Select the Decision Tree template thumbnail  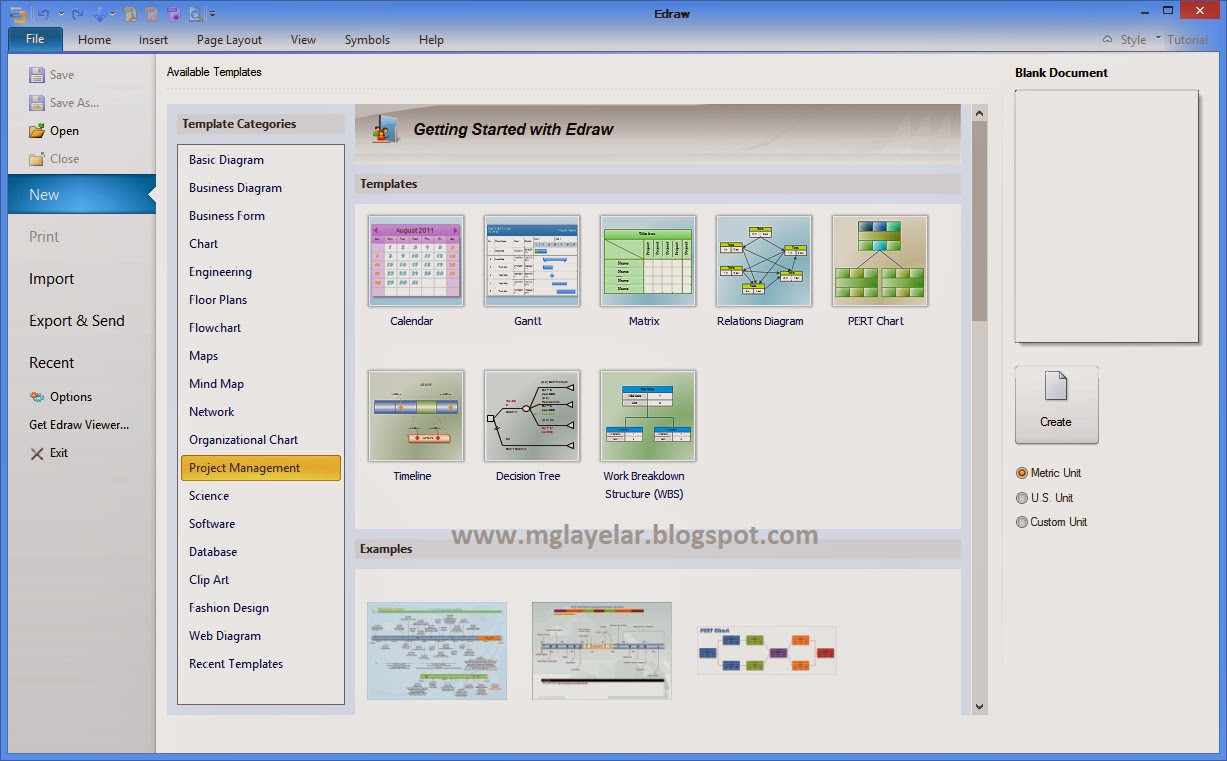click(531, 416)
